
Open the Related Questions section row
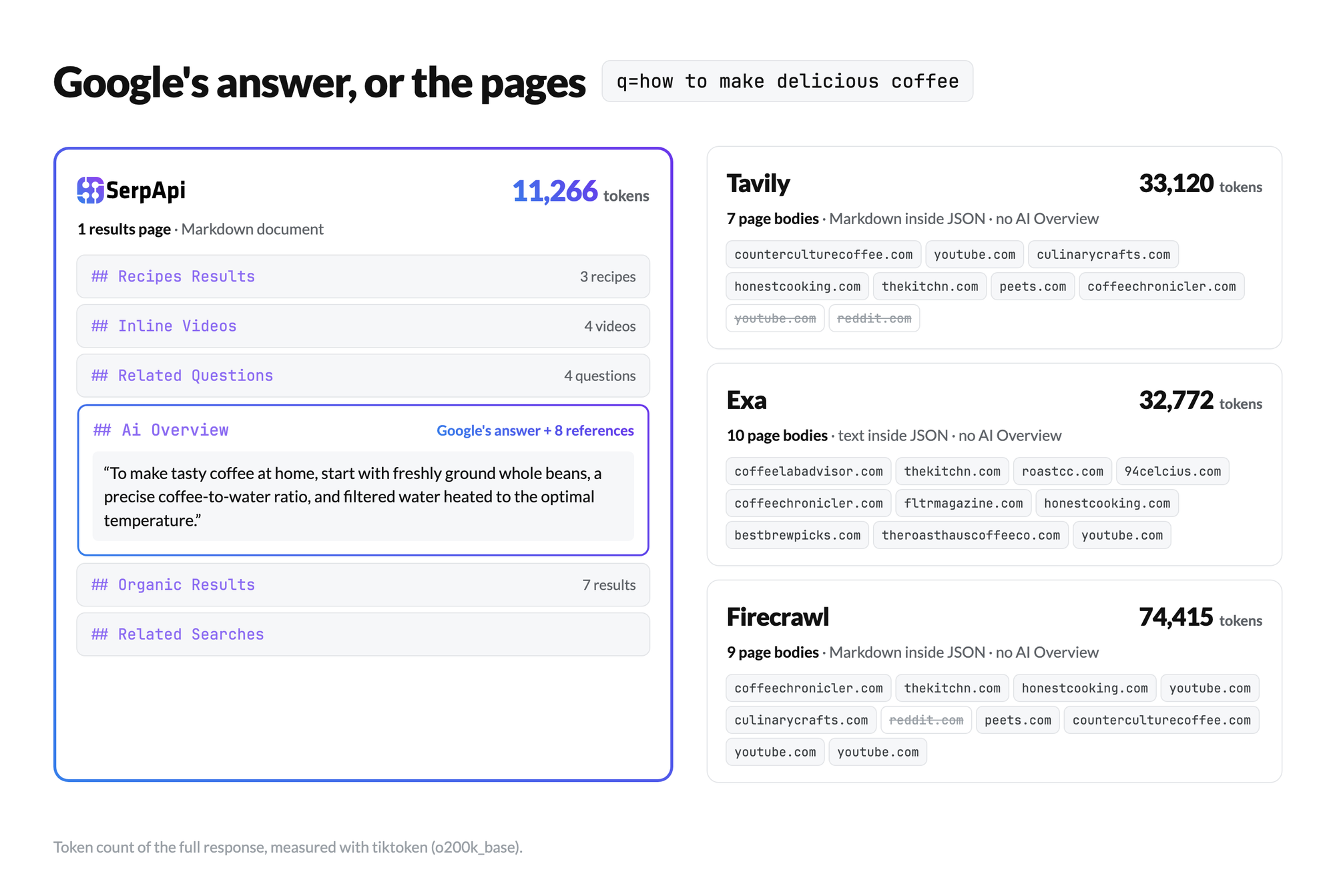click(363, 376)
